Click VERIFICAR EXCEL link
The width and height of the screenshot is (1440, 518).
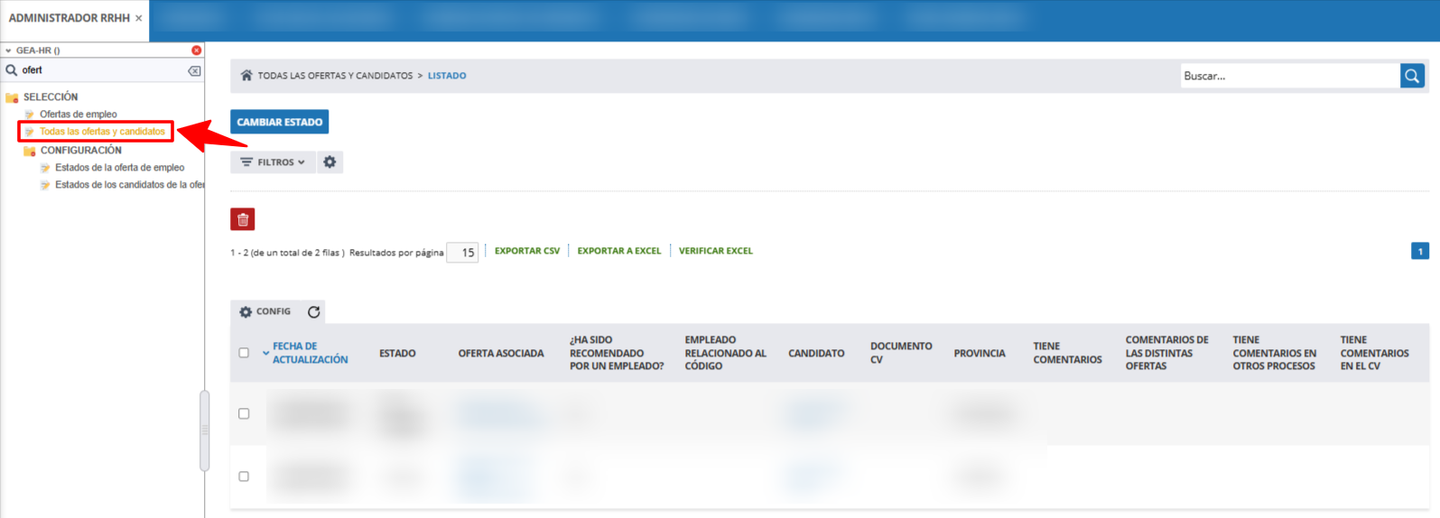click(716, 251)
